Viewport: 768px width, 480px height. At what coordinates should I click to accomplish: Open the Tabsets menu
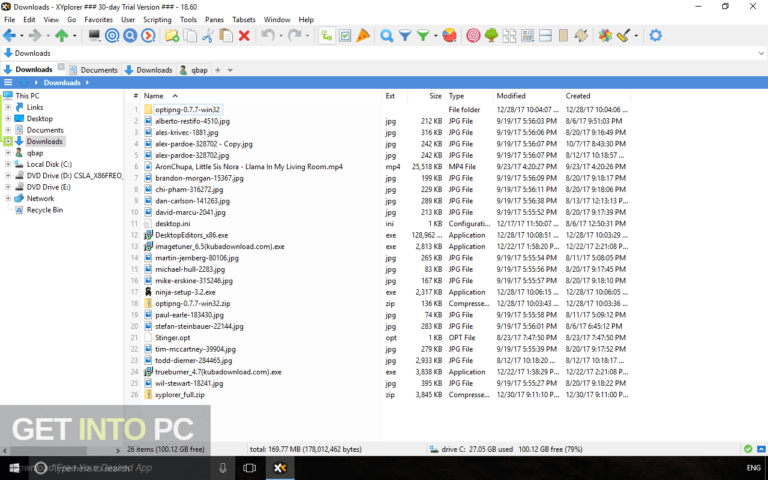tap(243, 20)
